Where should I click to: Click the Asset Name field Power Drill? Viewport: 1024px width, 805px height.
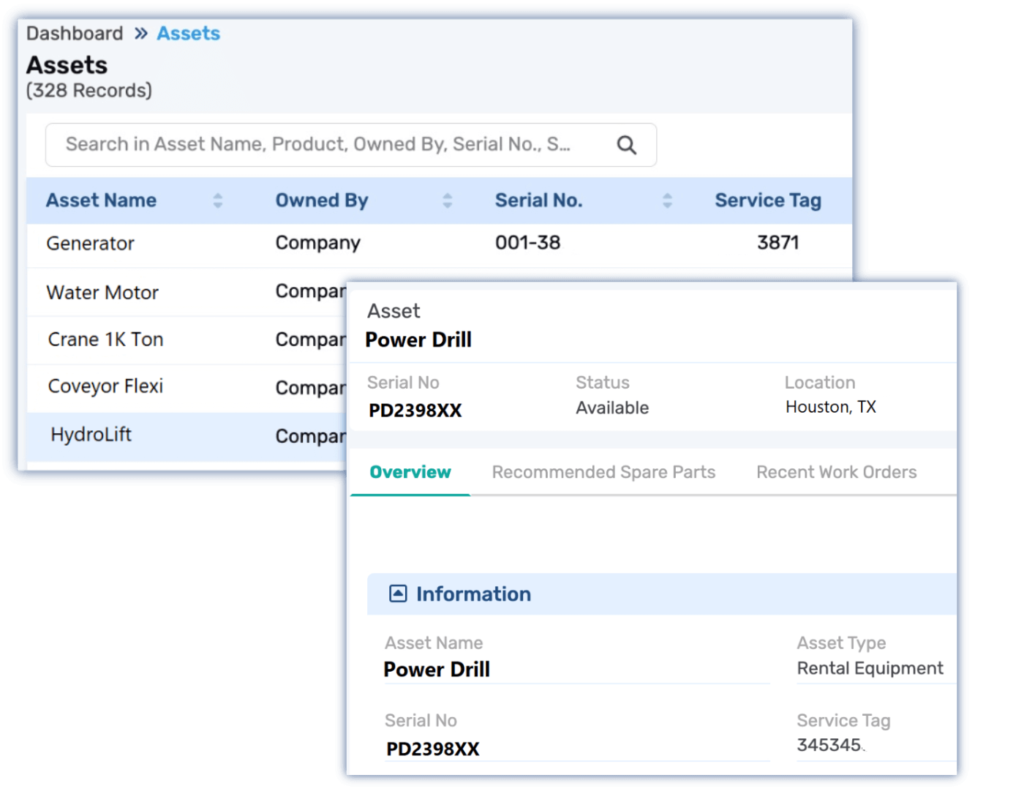pyautogui.click(x=437, y=670)
